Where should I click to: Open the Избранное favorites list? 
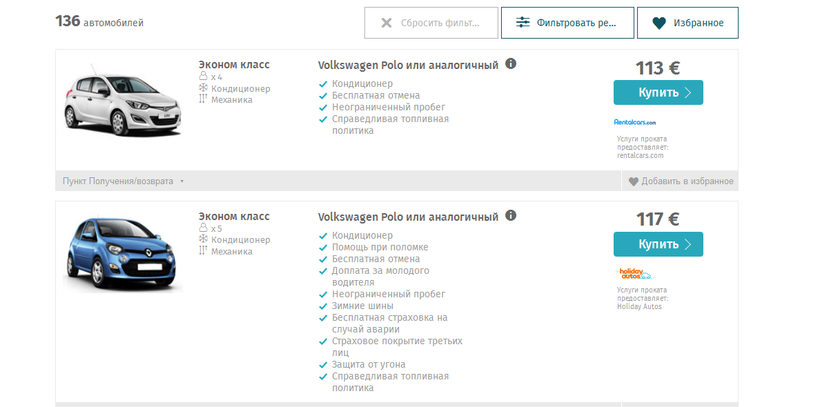pyautogui.click(x=688, y=22)
